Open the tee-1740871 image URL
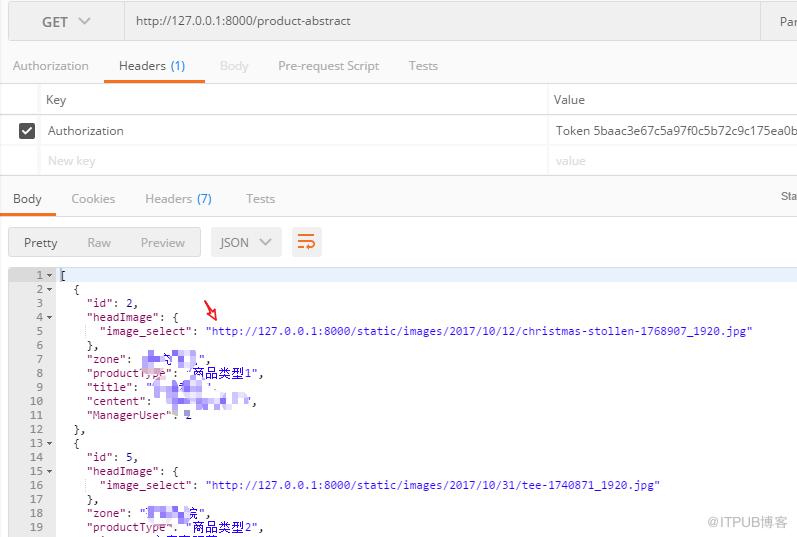The image size is (797, 537). (x=433, y=485)
